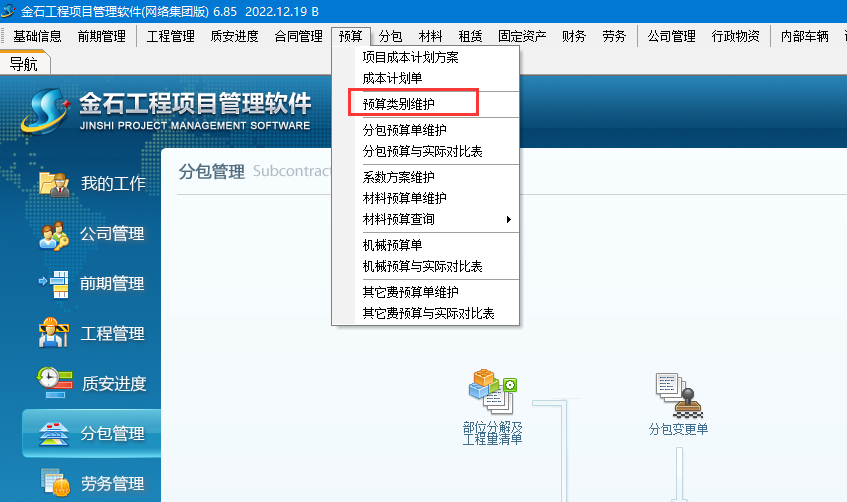This screenshot has width=847, height=502.
Task: Open the 分包 menu in menu bar
Action: (x=390, y=36)
